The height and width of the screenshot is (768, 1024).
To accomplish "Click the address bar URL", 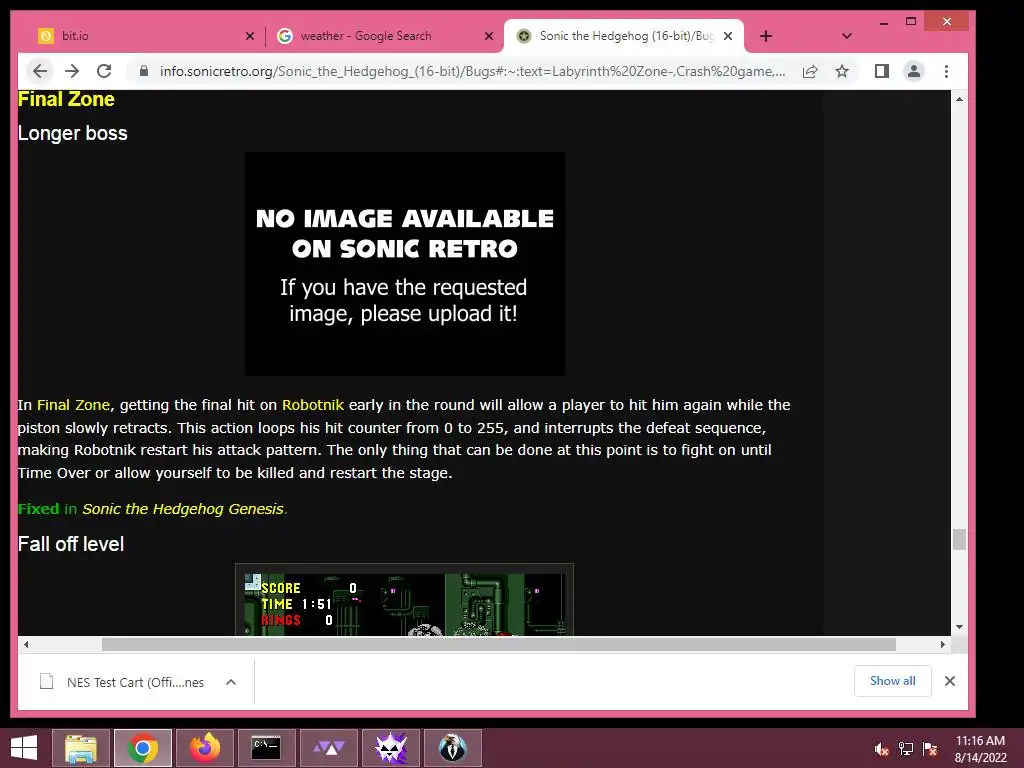I will [472, 71].
